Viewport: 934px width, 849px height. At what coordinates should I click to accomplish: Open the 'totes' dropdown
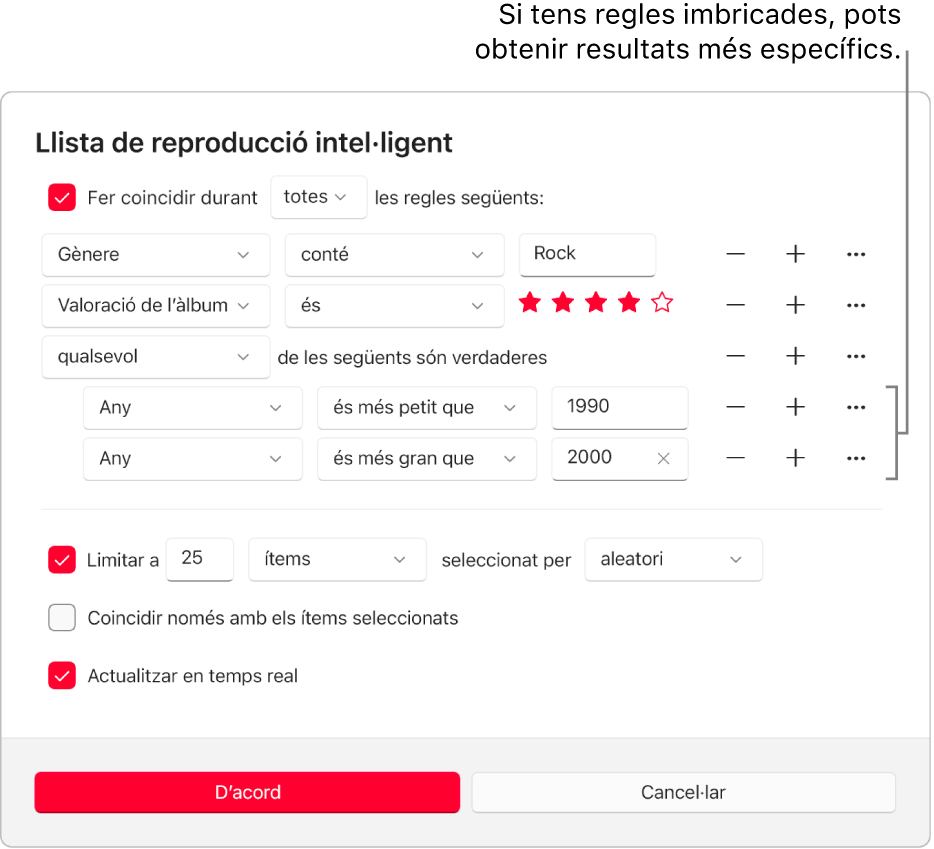318,197
